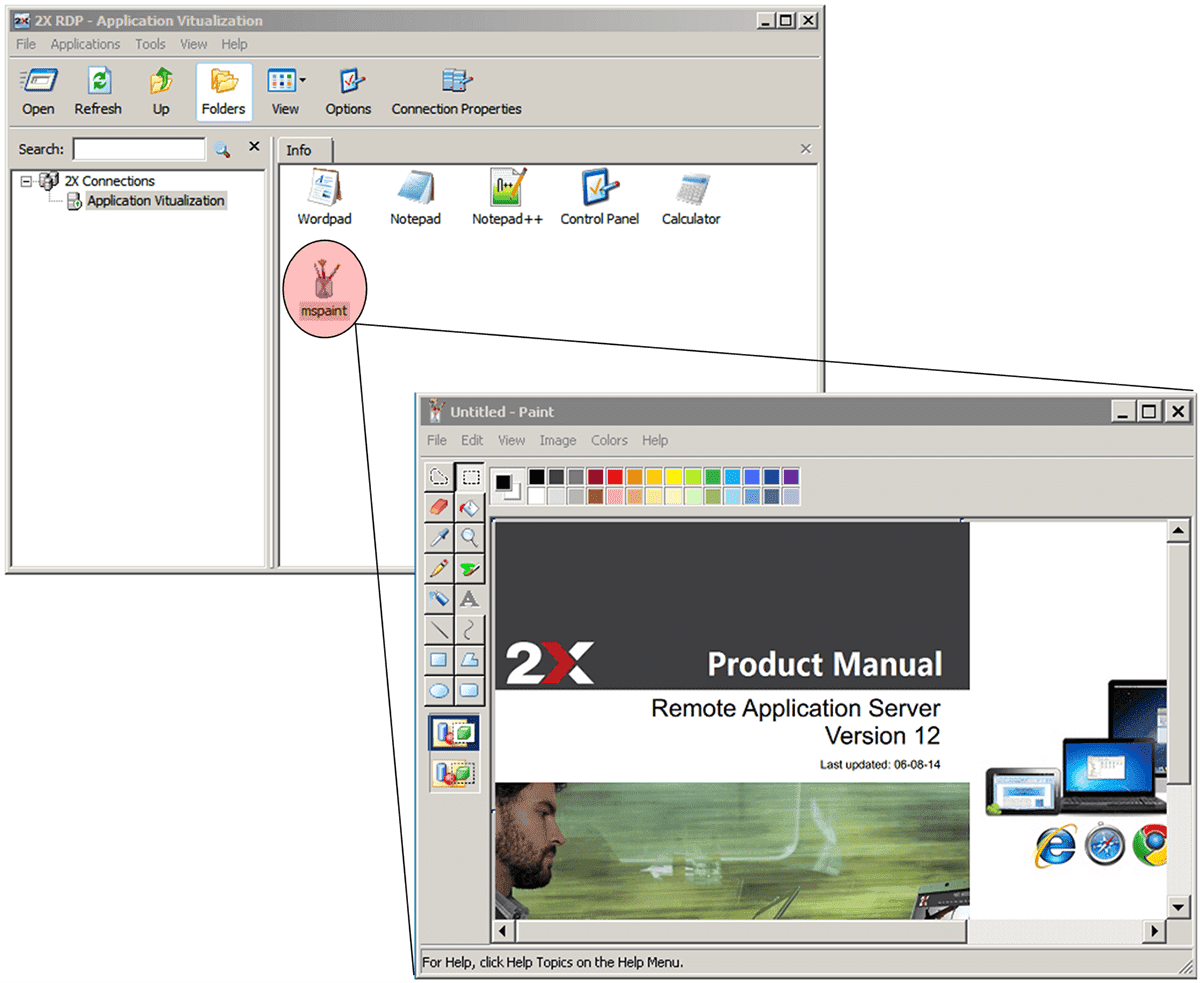Select the Rectangle shape tool
1200x983 pixels.
click(x=438, y=660)
